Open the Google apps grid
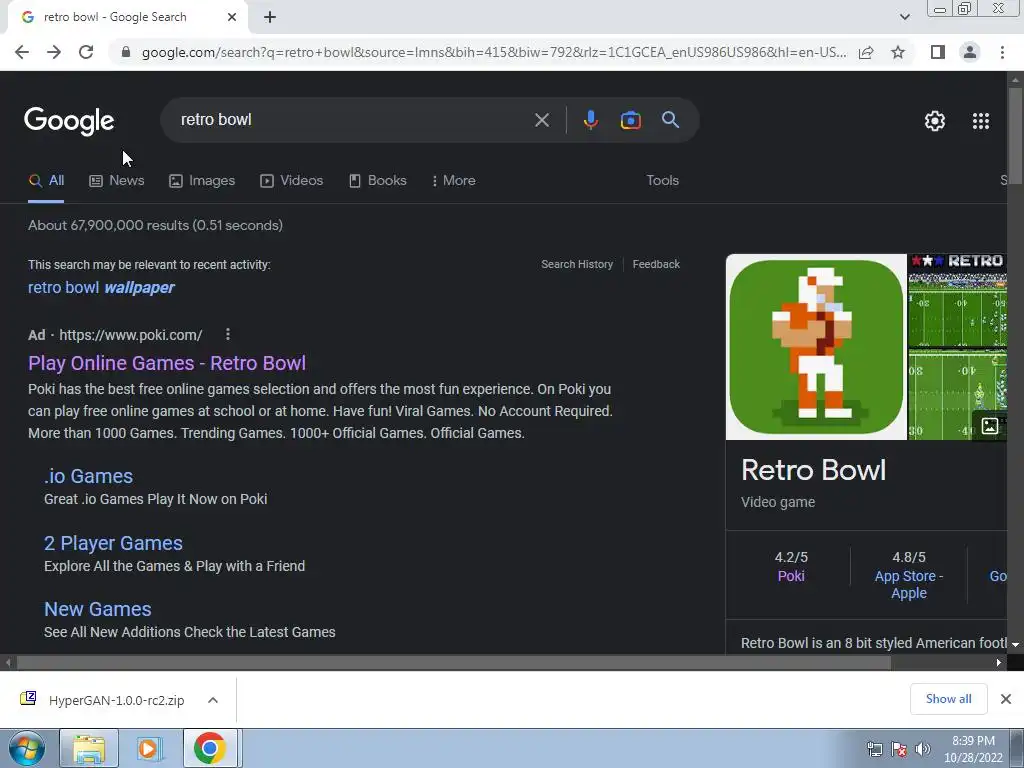1024x768 pixels. coord(981,121)
